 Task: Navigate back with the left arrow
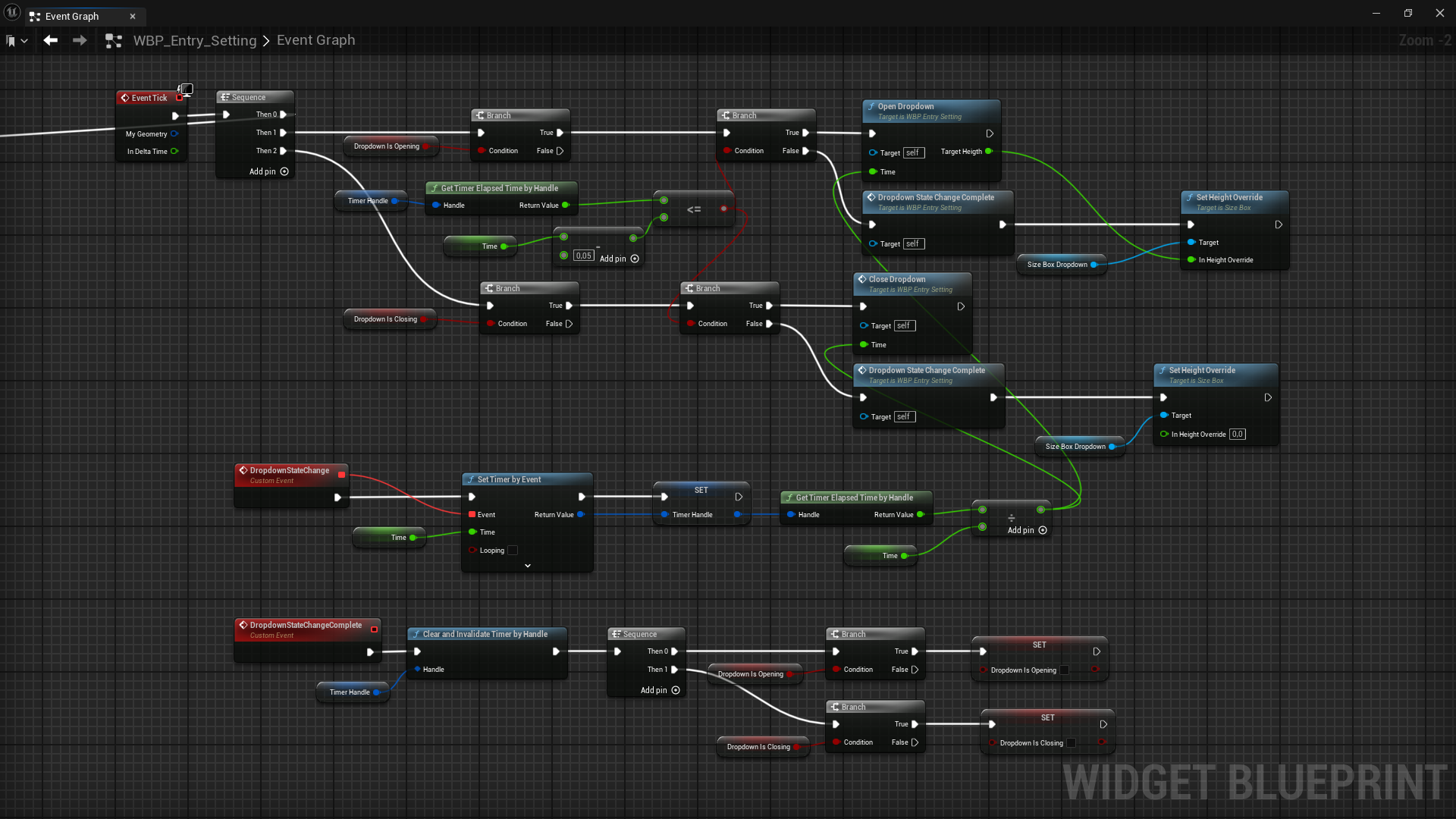[51, 40]
